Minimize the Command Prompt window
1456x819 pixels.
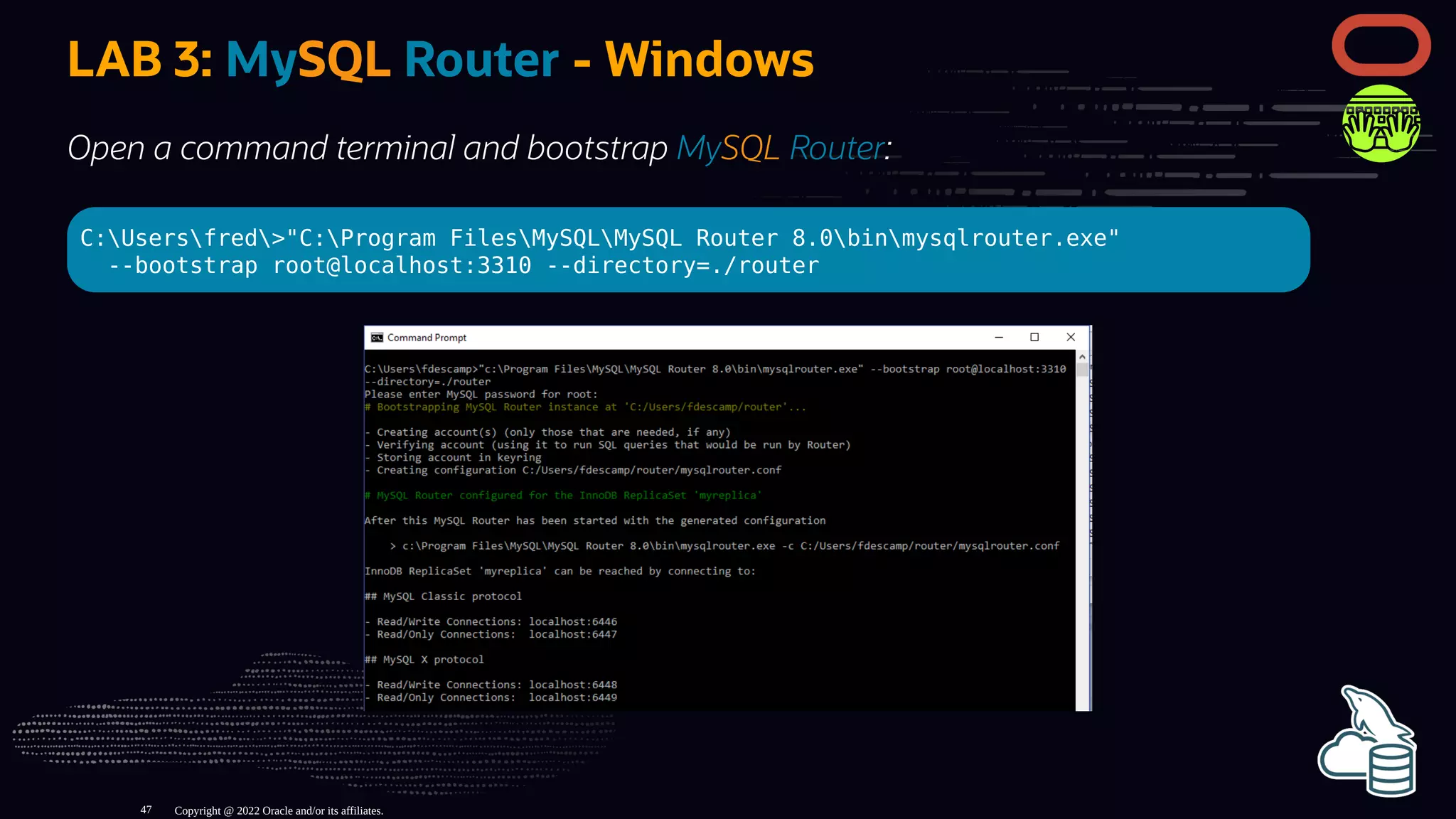coord(999,338)
